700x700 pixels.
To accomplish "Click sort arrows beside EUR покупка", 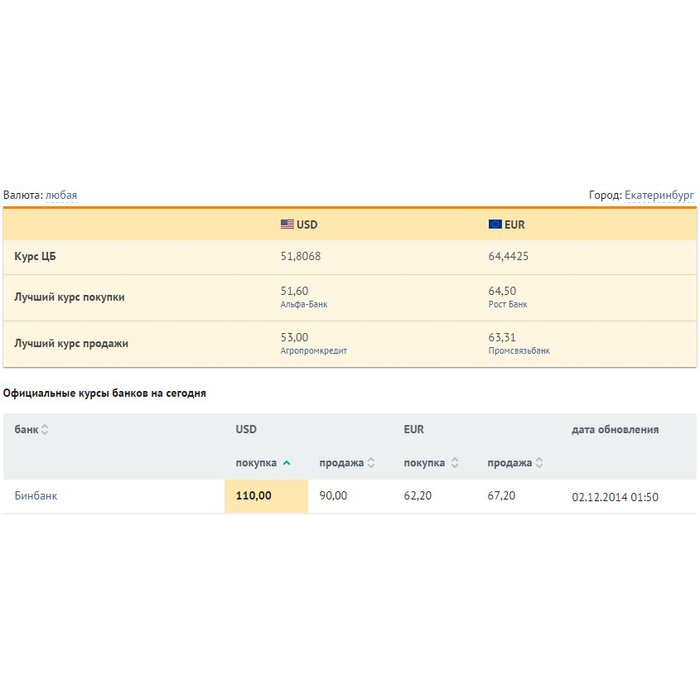I will click(455, 463).
